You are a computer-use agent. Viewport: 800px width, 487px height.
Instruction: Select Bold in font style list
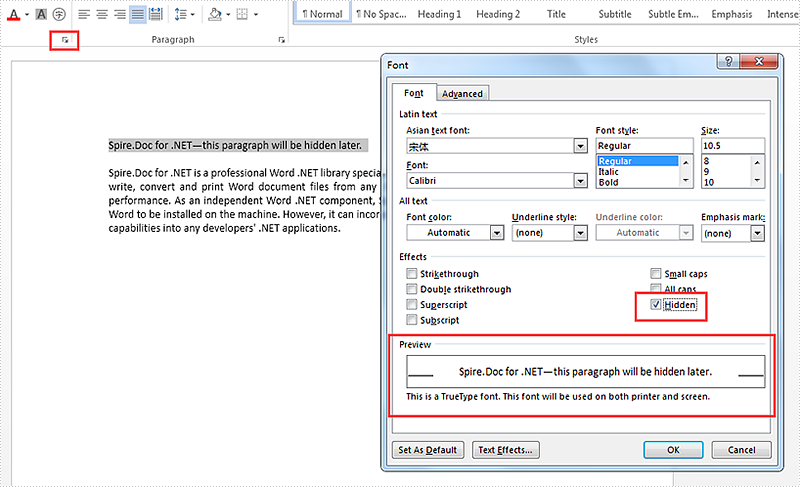(x=638, y=183)
